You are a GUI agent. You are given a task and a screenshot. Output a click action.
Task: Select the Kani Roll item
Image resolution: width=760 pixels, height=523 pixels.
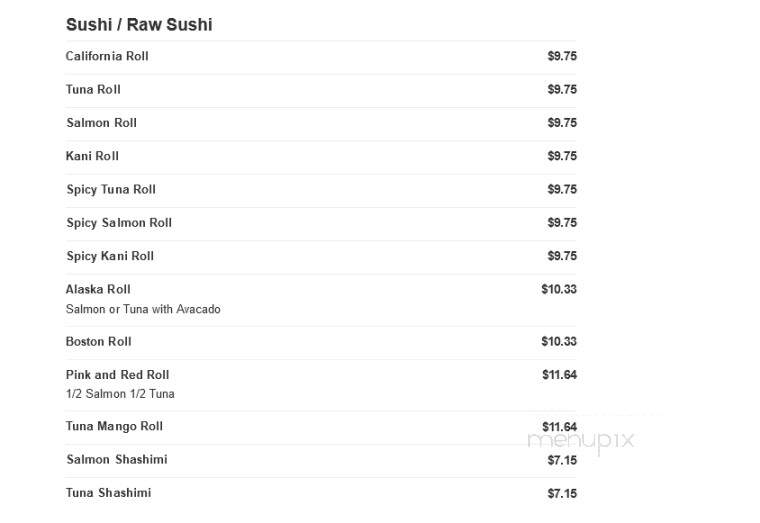coord(92,156)
